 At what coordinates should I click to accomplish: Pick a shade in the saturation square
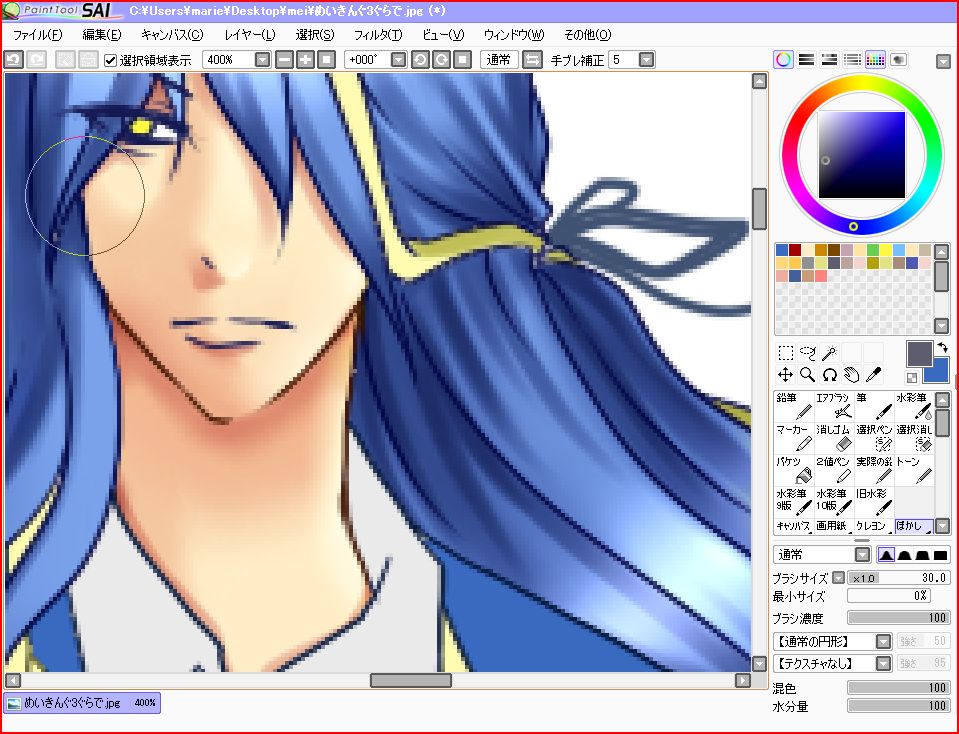pyautogui.click(x=862, y=155)
